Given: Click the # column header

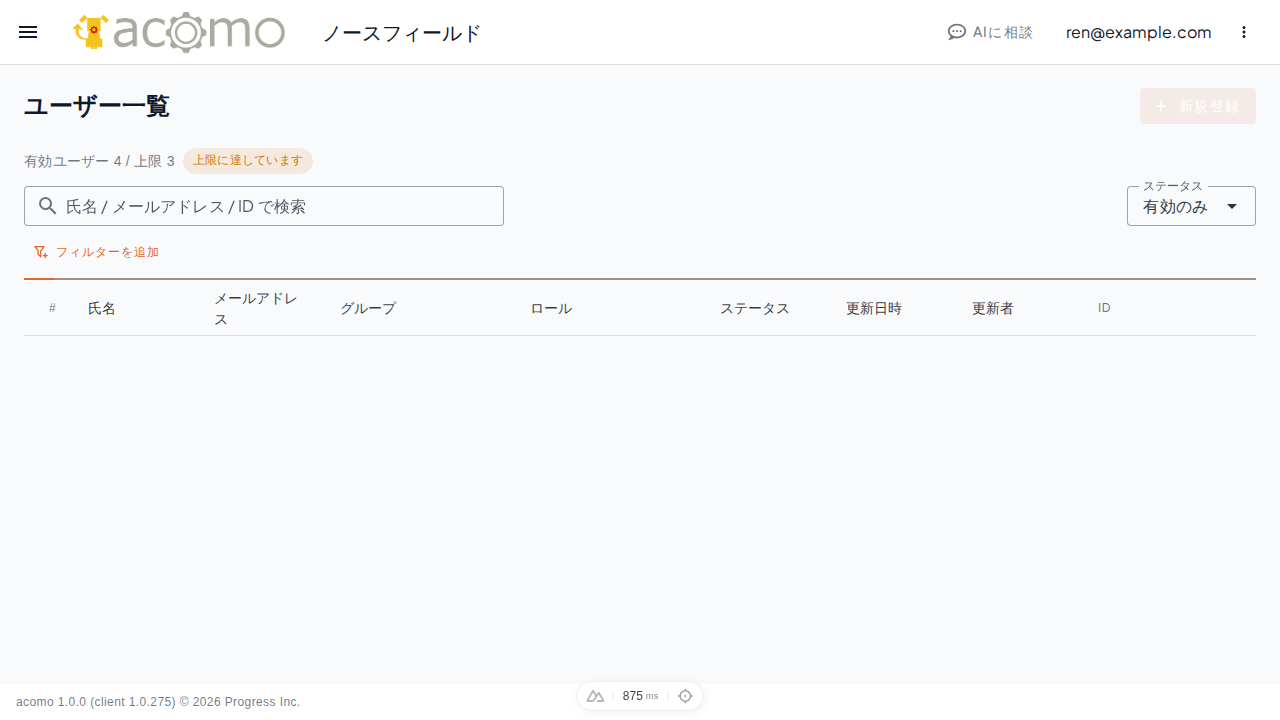Looking at the screenshot, I should pyautogui.click(x=52, y=308).
